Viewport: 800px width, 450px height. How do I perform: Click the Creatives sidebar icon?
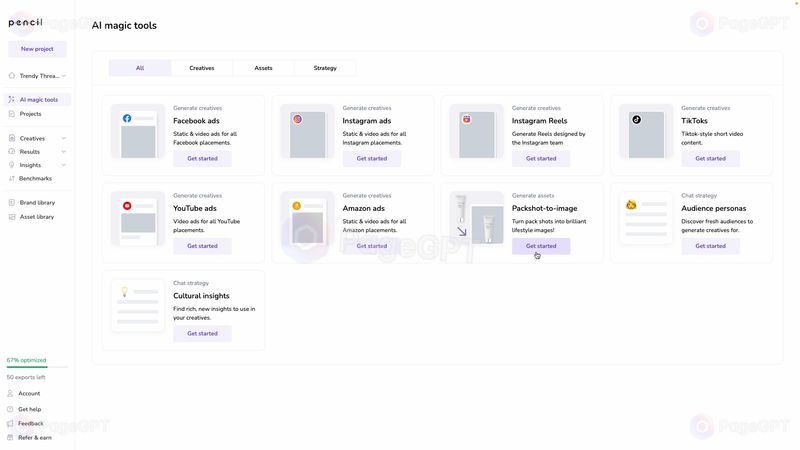[11, 138]
